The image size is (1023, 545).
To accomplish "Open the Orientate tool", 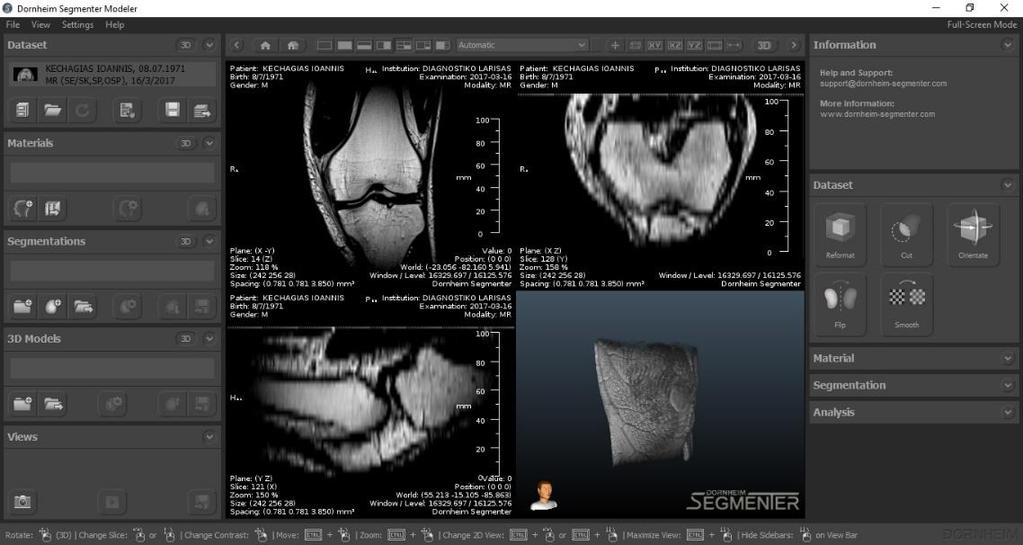I will click(x=973, y=234).
